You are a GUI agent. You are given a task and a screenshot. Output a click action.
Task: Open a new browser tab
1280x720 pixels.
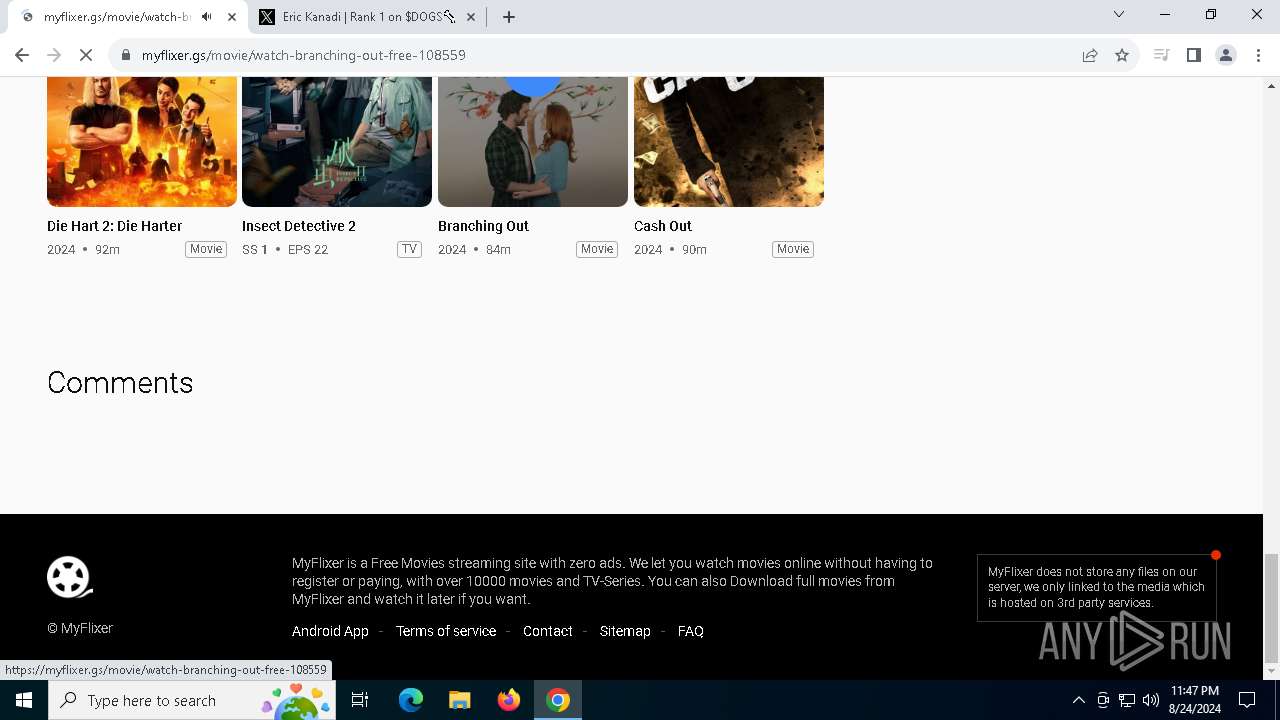coord(509,17)
